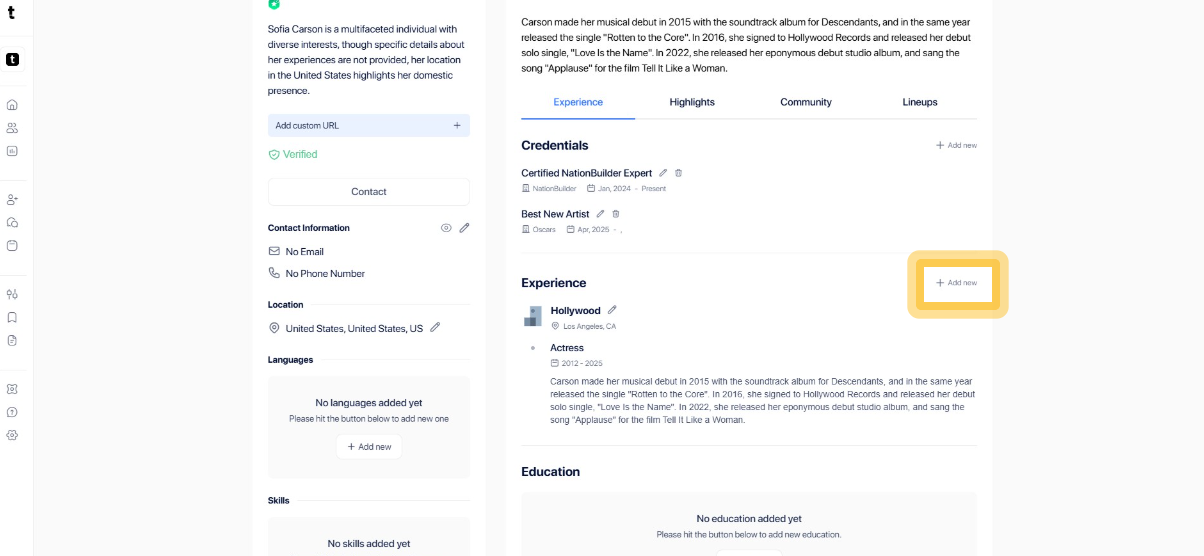
Task: Open the Lineups tab
Action: coord(920,102)
